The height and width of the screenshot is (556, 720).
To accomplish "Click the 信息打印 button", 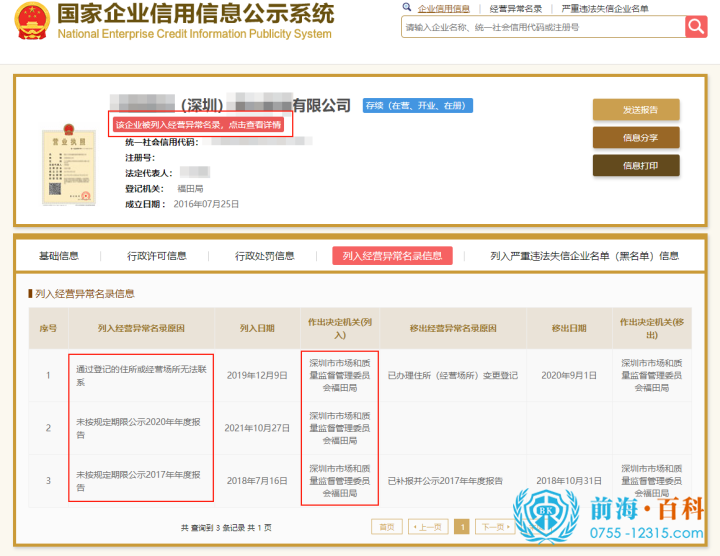I will [636, 165].
